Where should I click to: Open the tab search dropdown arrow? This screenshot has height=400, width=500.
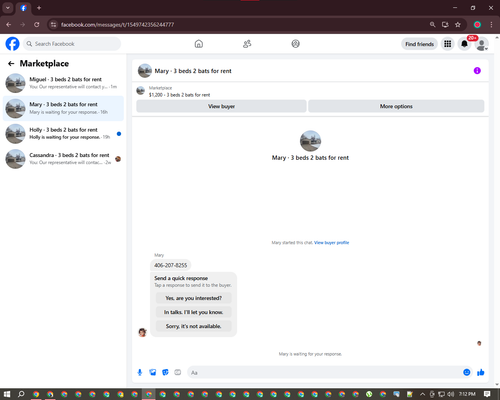point(8,8)
